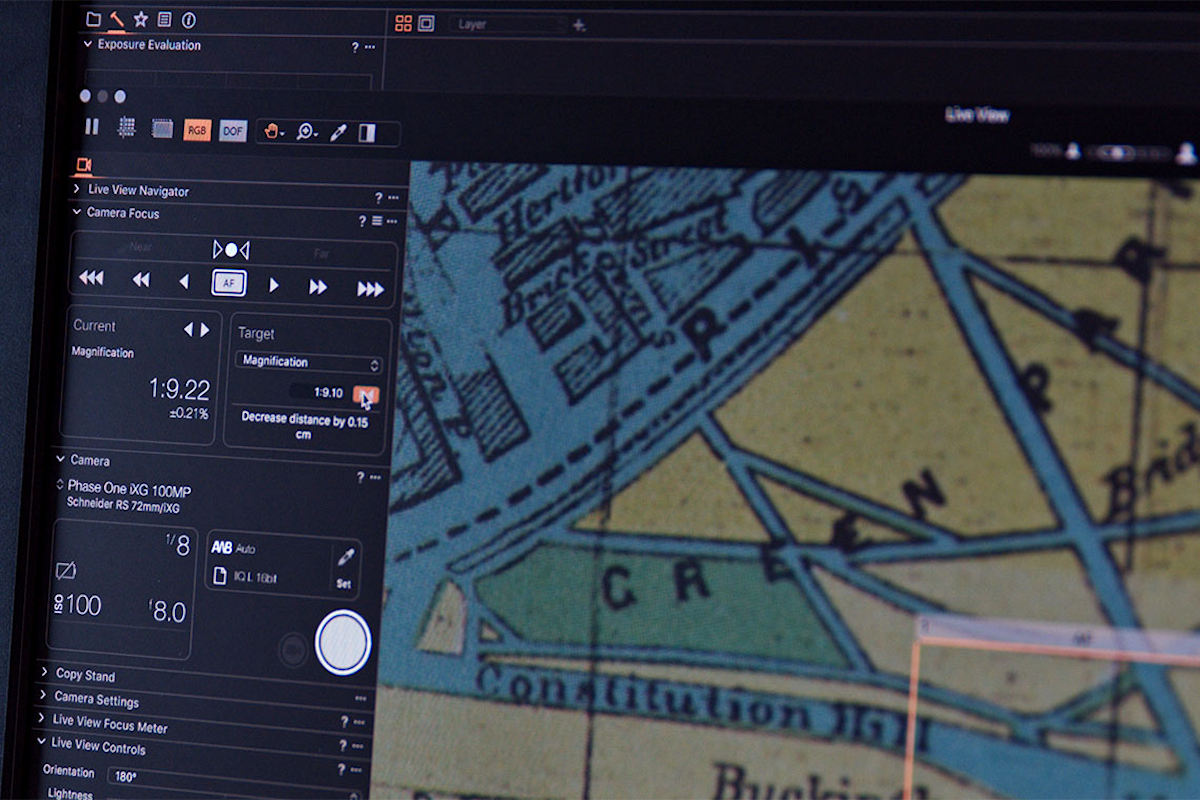Switch to multi-image grid viewer mode
This screenshot has width=1200, height=800.
pos(404,23)
